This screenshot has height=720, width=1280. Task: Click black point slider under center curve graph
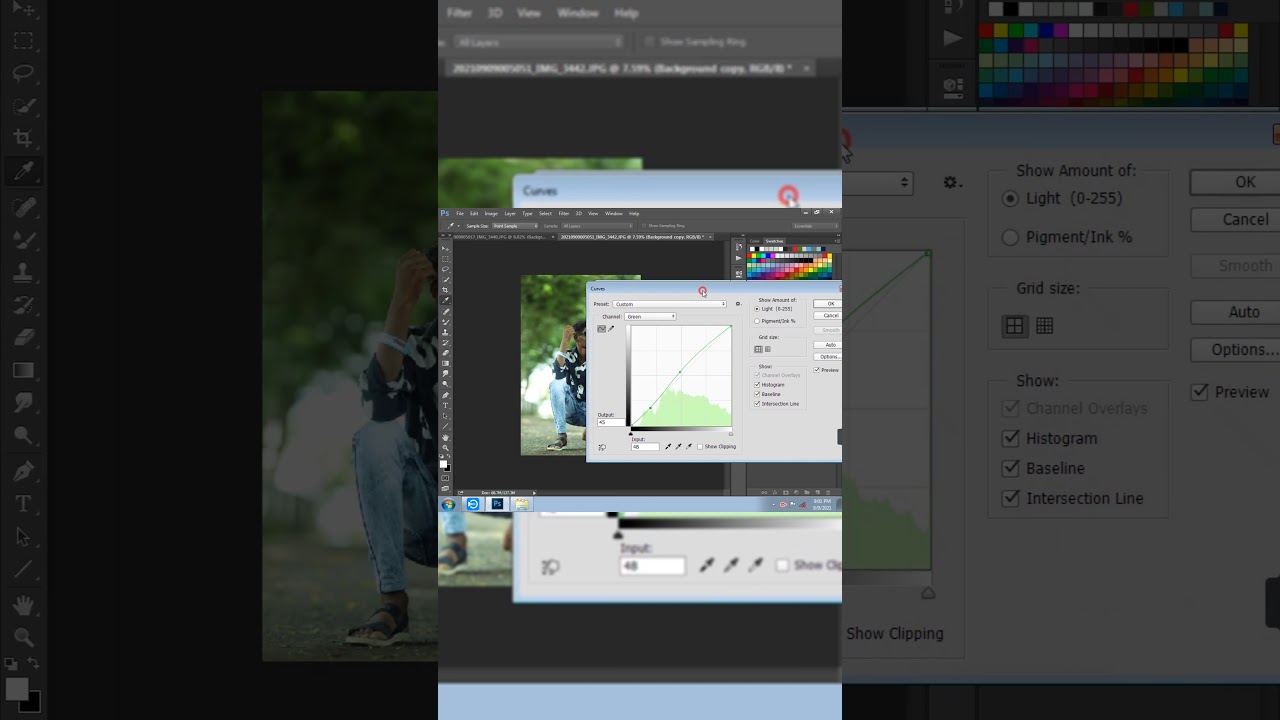click(630, 433)
